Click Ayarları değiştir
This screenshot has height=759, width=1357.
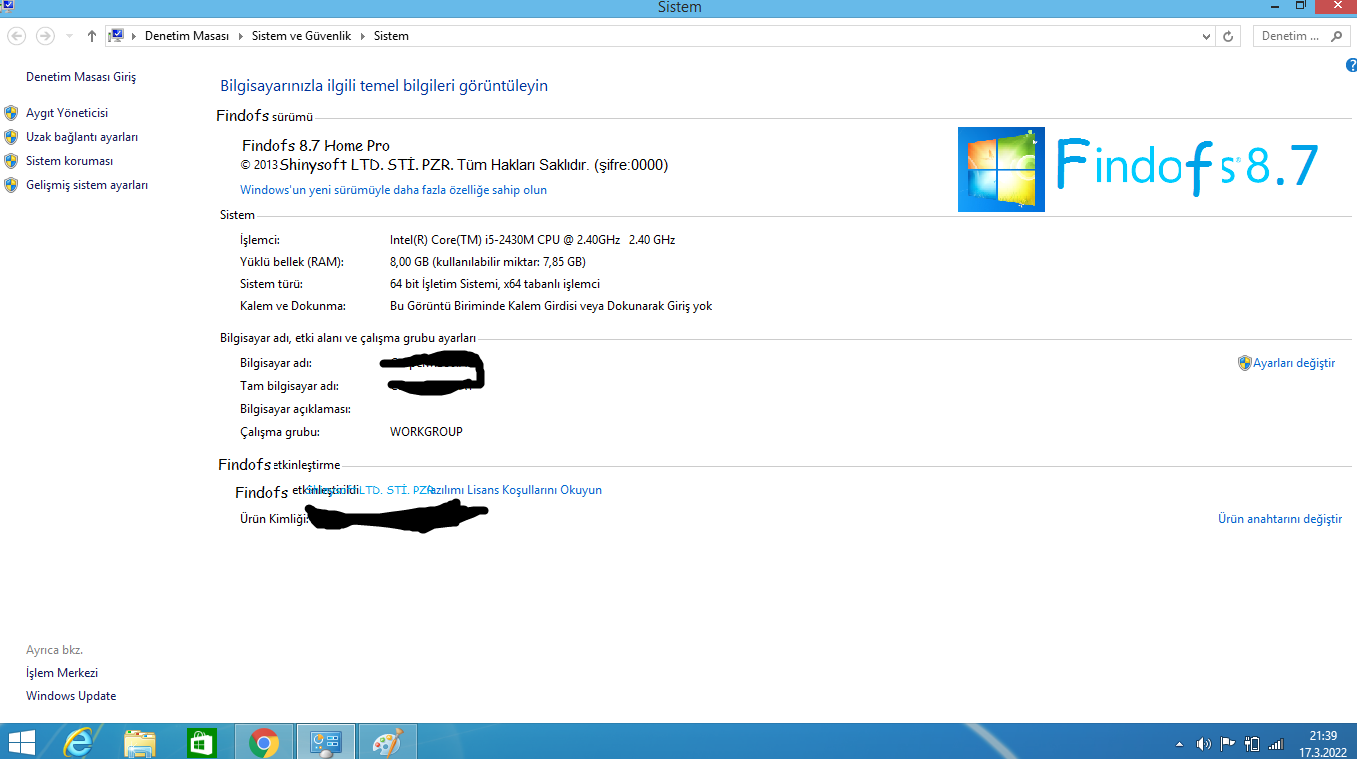(1294, 363)
